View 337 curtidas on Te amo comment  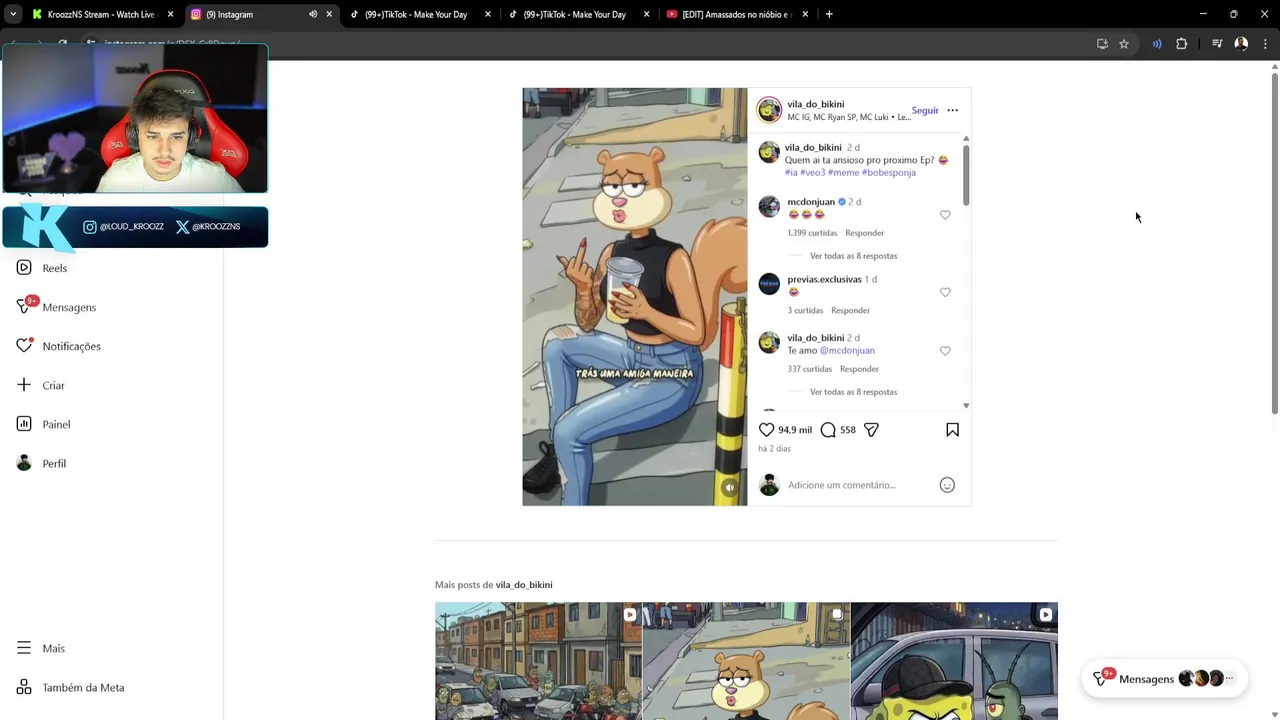pos(809,369)
